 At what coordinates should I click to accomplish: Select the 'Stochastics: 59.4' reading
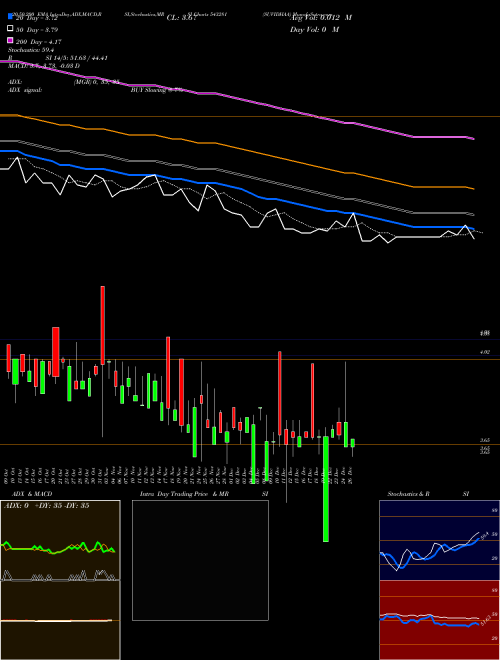(31, 50)
